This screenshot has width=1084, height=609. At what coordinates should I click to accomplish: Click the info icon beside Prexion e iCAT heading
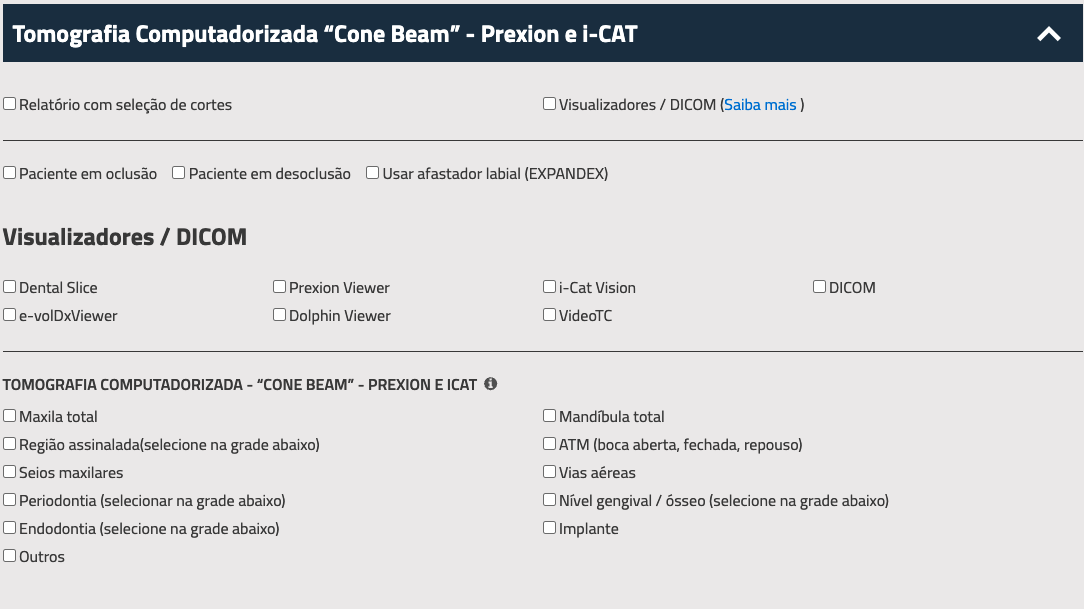pyautogui.click(x=490, y=384)
